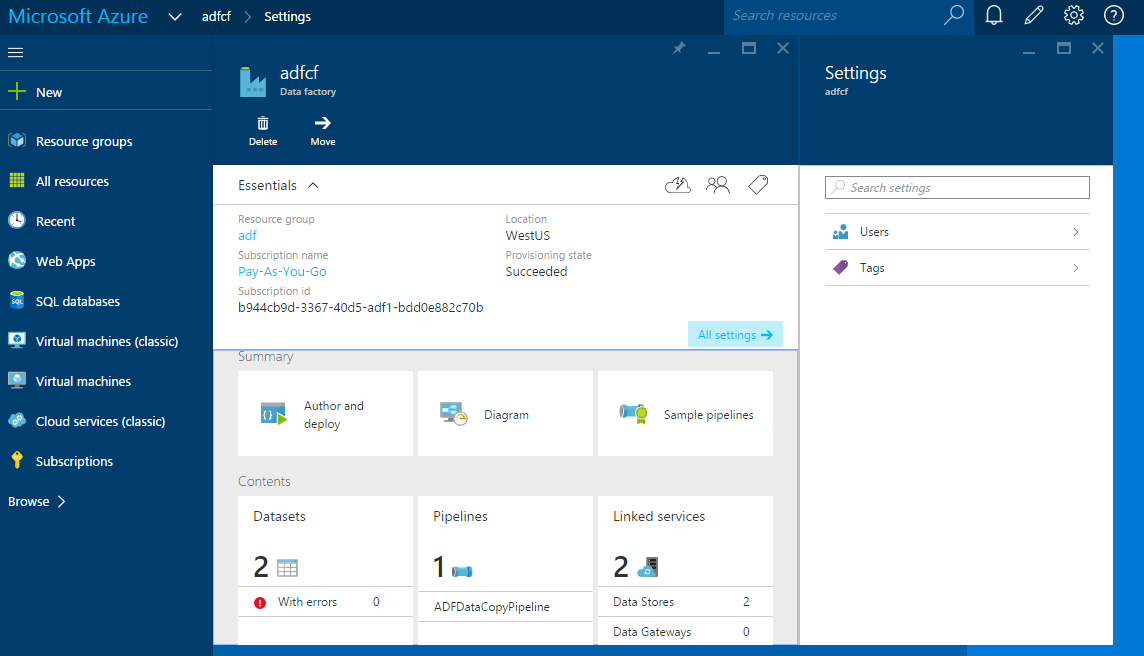Click the tag icon in Essentials
The image size is (1144, 656).
[758, 185]
